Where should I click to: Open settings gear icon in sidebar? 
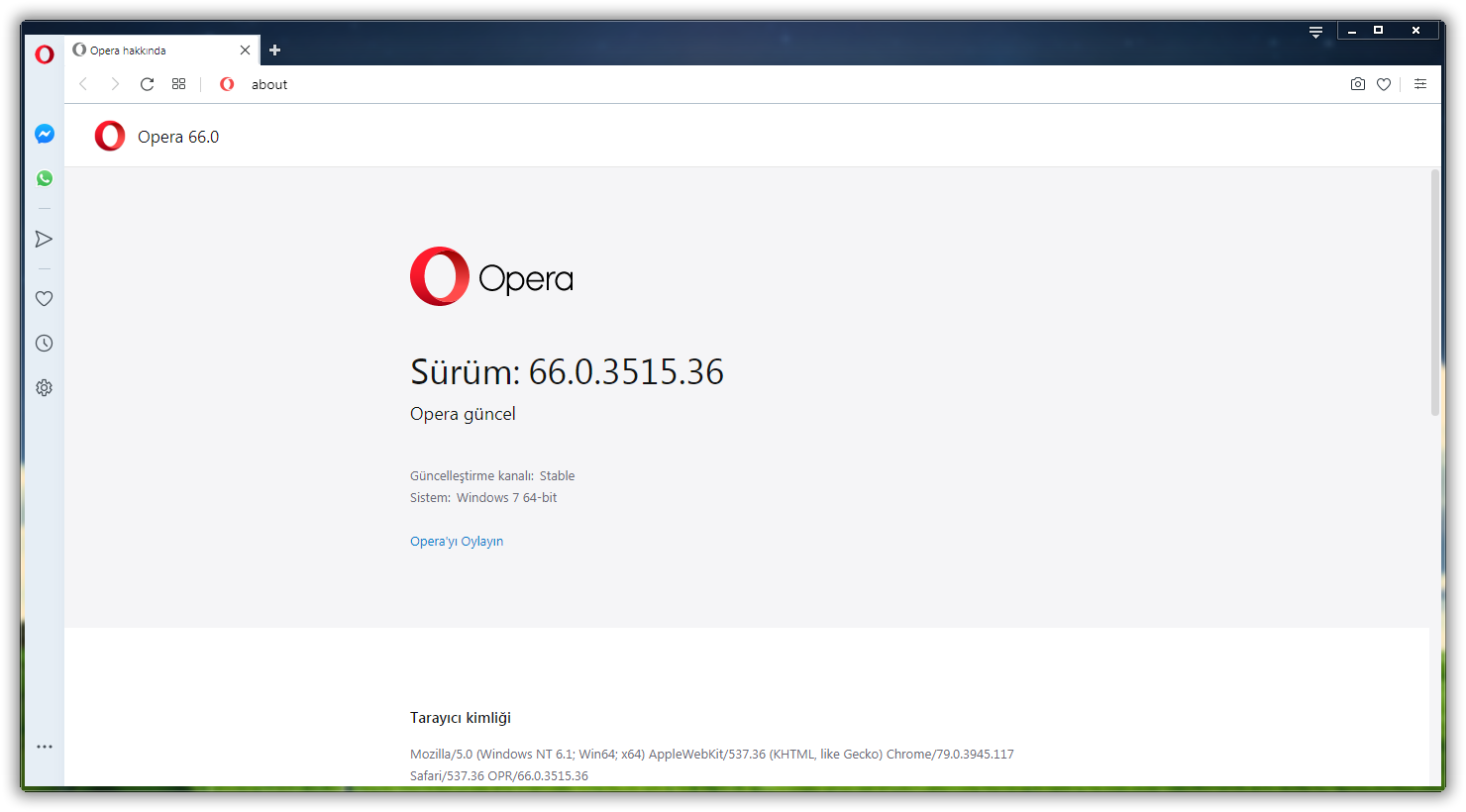(45, 388)
